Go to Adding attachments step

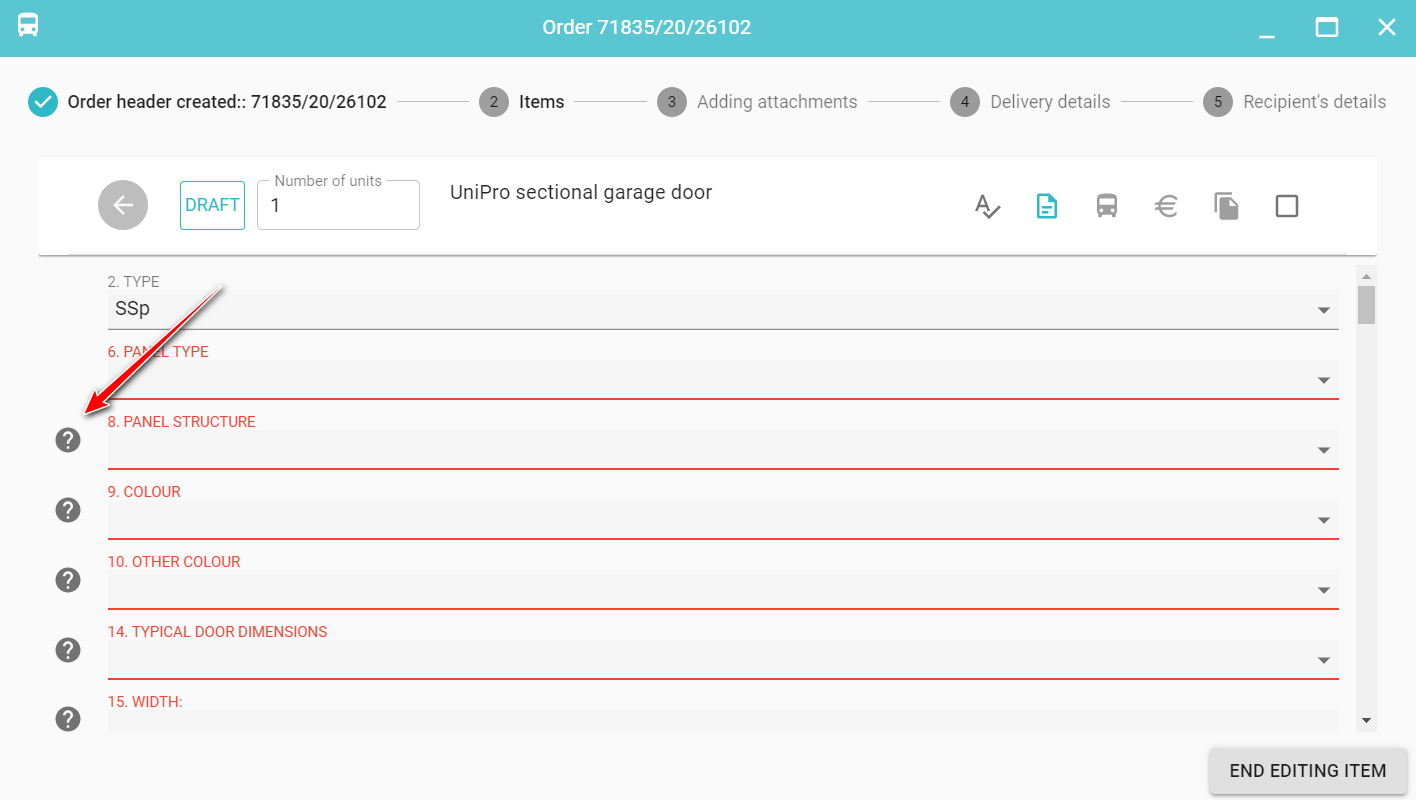(x=757, y=102)
